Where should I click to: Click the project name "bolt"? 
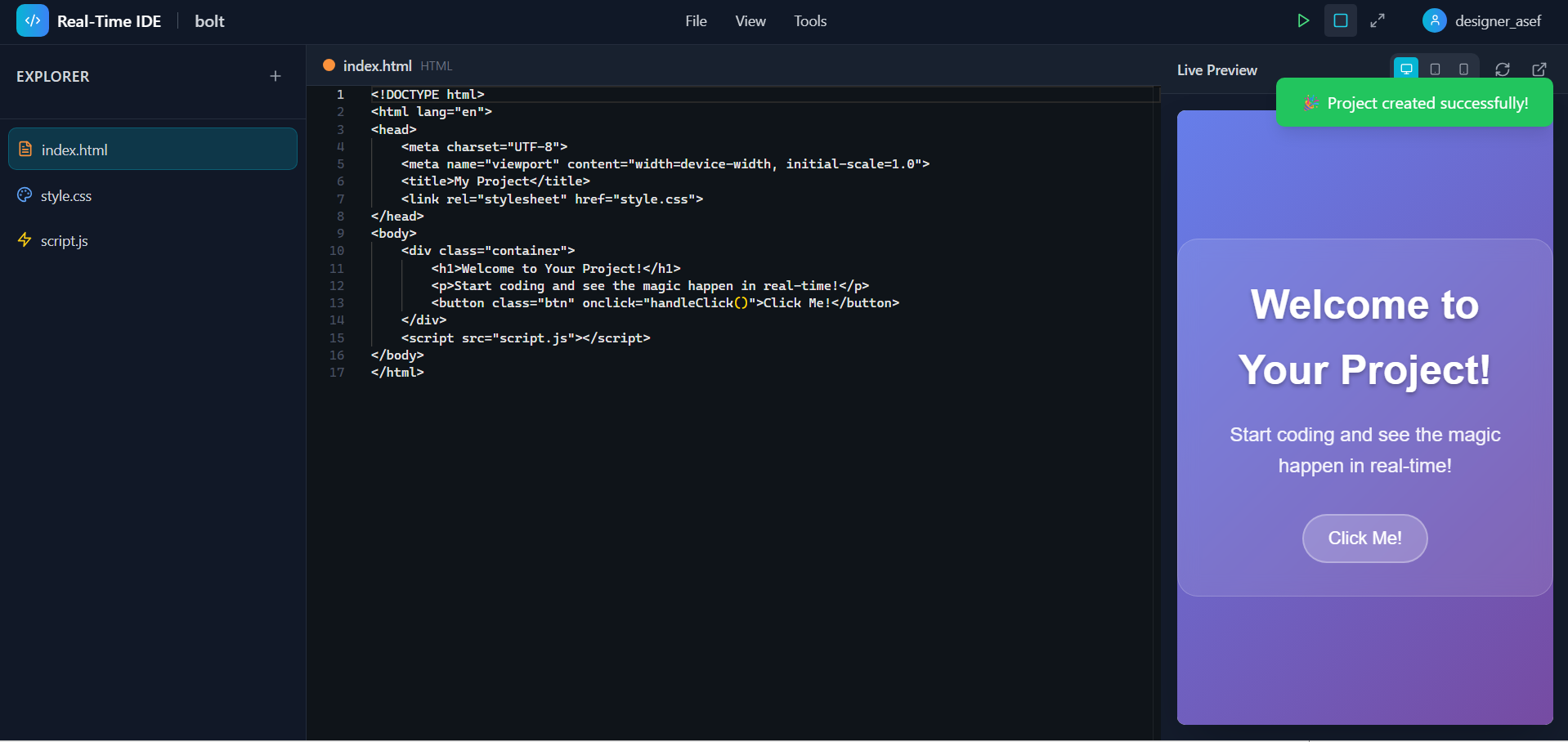pos(209,21)
